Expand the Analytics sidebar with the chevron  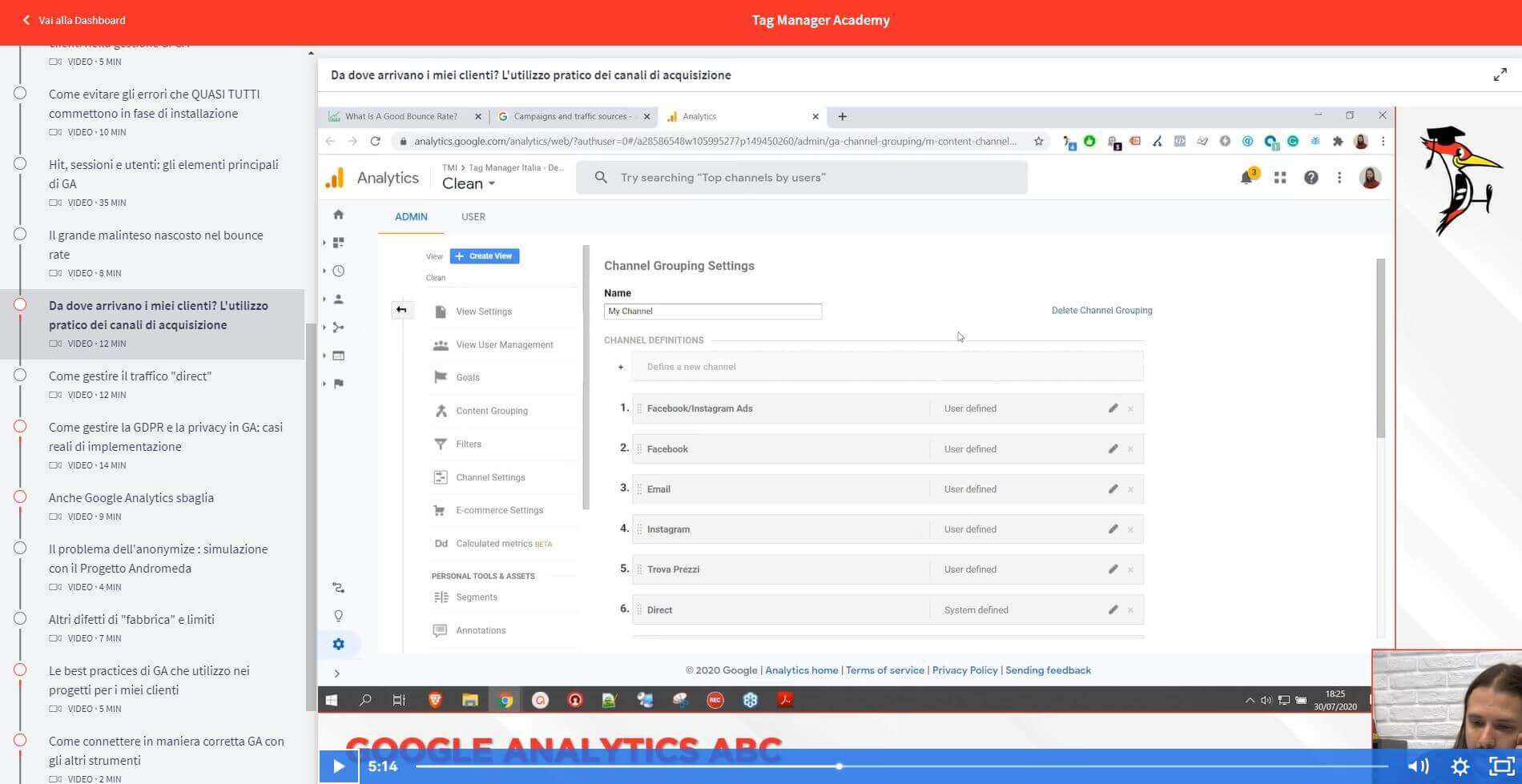pos(337,673)
